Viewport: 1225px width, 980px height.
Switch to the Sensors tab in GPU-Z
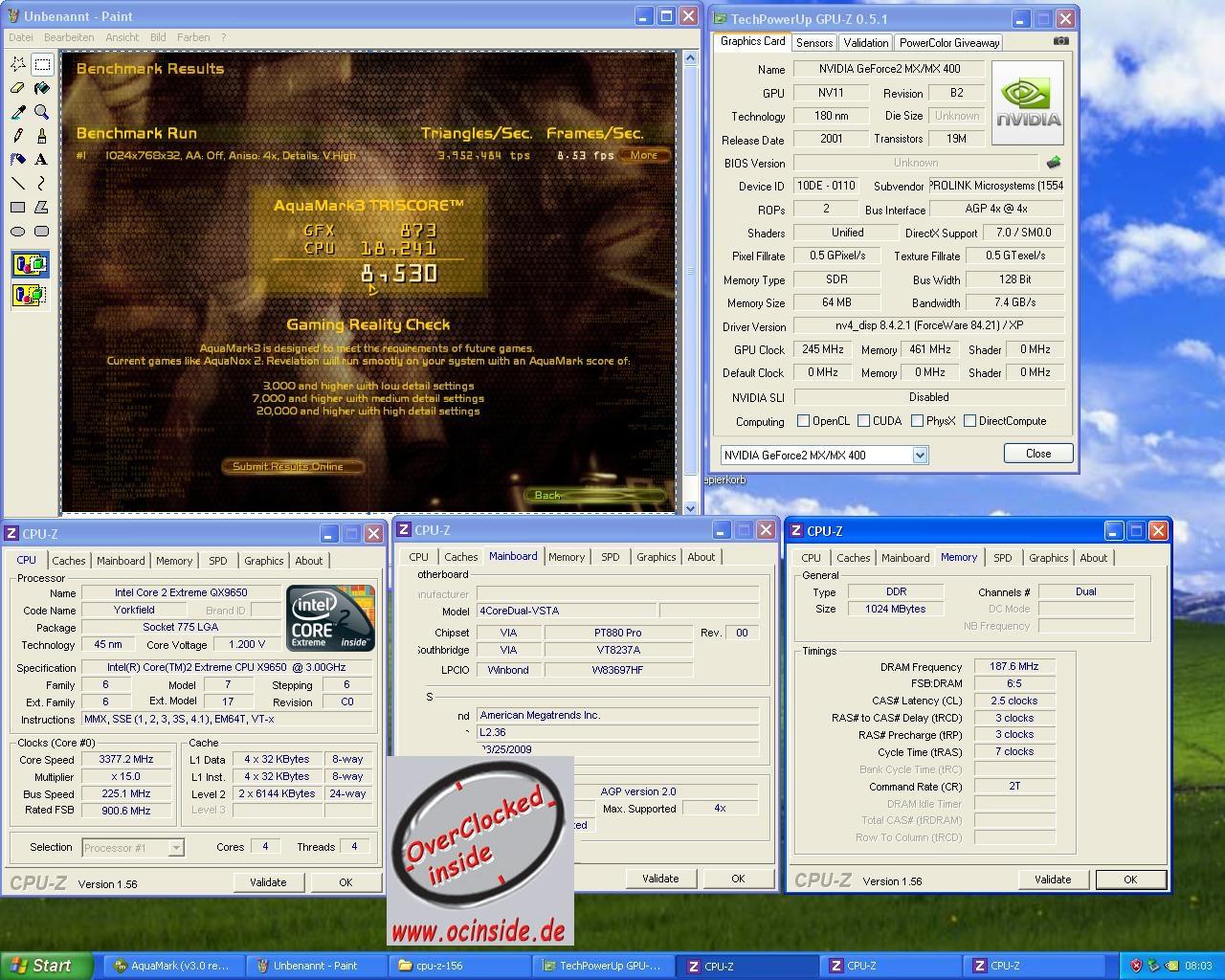pos(814,43)
